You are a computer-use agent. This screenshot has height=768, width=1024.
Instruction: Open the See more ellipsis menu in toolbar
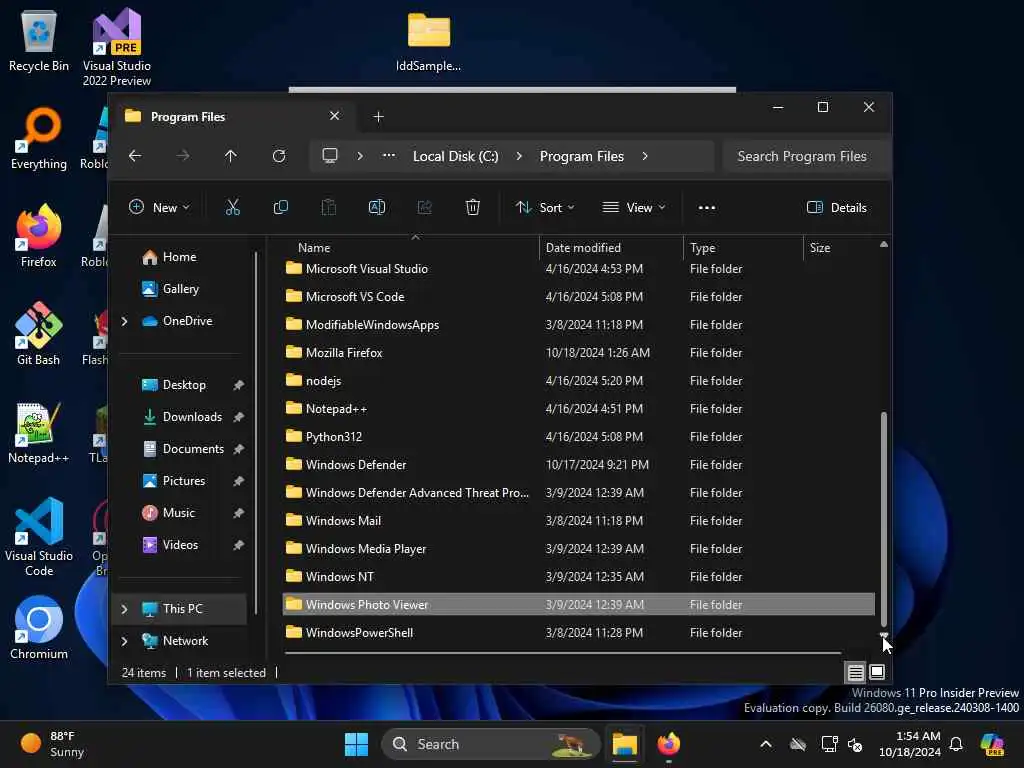707,208
